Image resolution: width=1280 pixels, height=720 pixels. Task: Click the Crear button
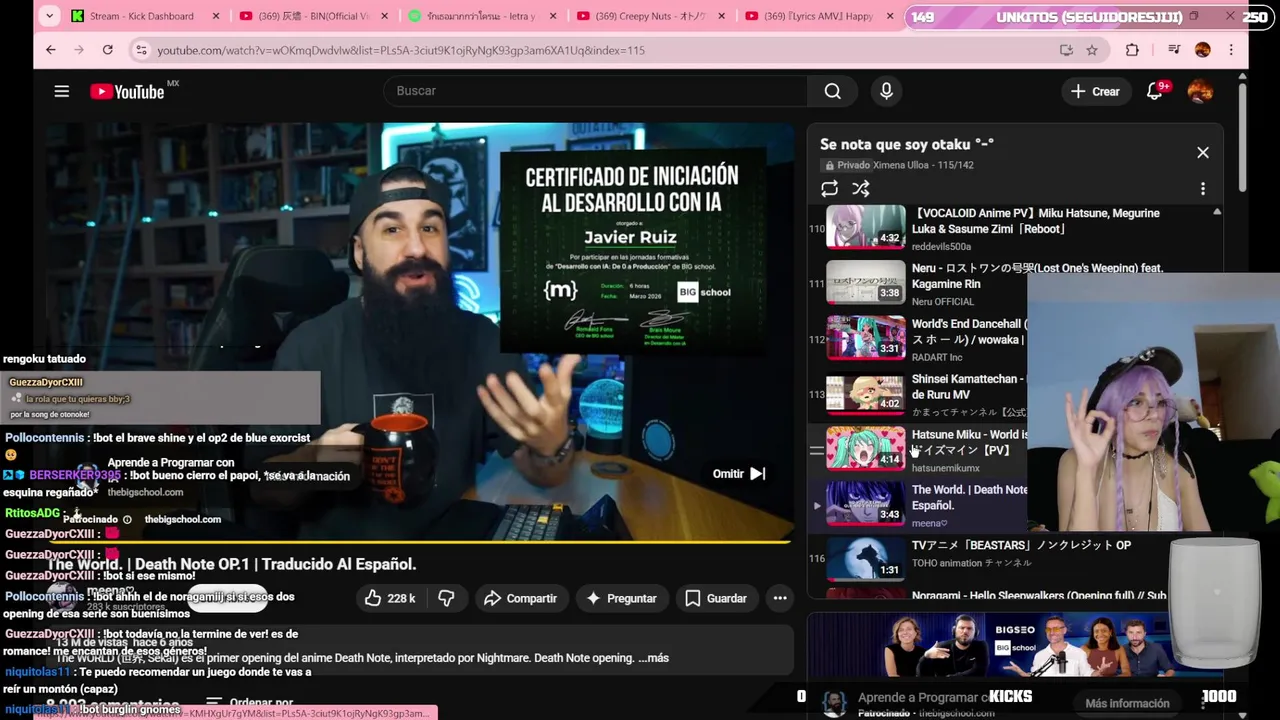pos(1096,91)
